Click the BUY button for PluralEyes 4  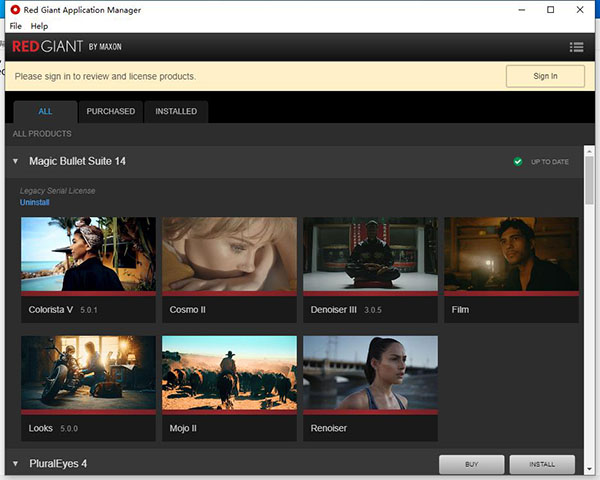[471, 464]
